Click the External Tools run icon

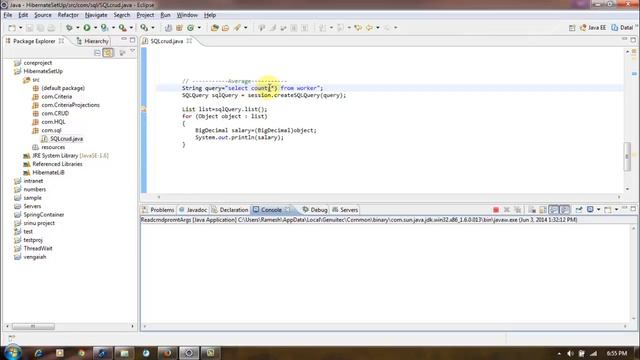click(122, 28)
